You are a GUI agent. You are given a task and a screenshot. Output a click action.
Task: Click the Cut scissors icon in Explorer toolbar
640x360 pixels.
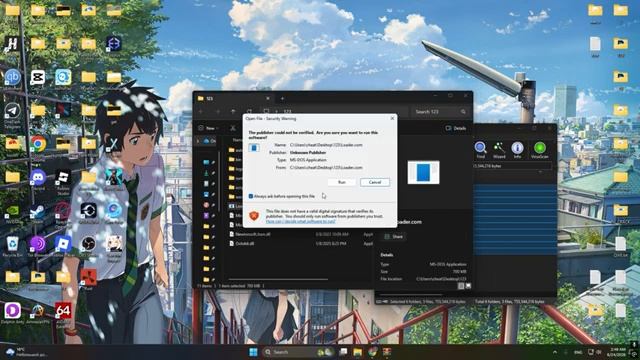[233, 128]
